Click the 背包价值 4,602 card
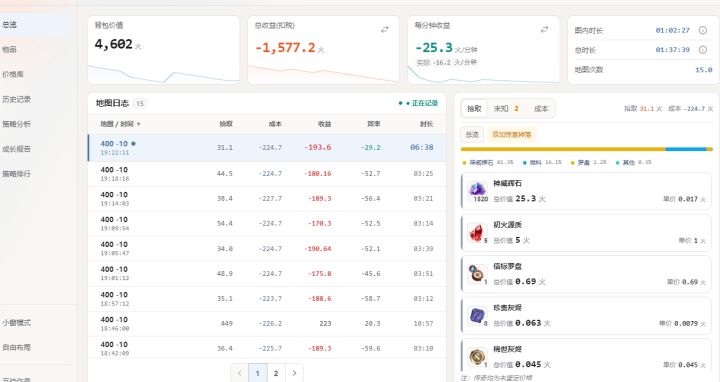The image size is (720, 382). 163,50
